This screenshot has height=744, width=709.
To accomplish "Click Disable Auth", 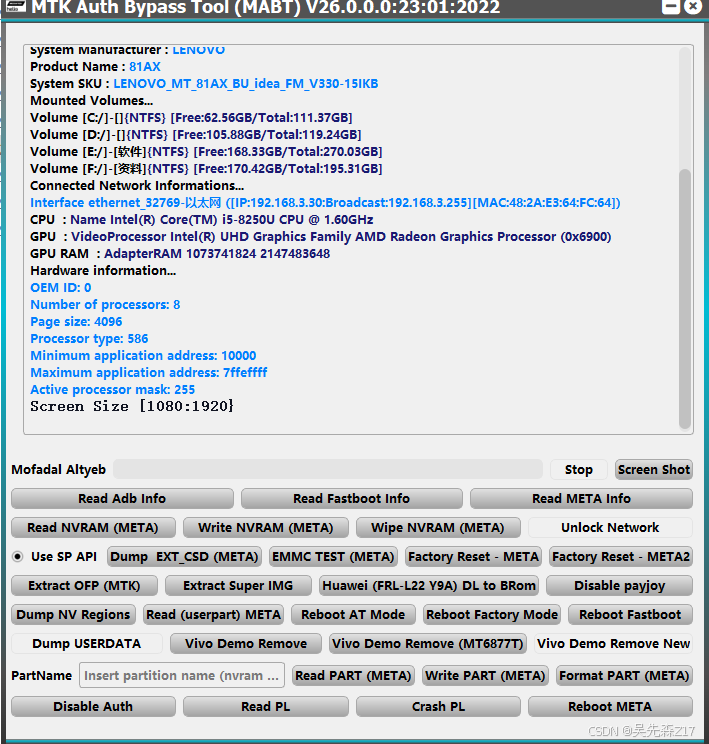I will 93,706.
